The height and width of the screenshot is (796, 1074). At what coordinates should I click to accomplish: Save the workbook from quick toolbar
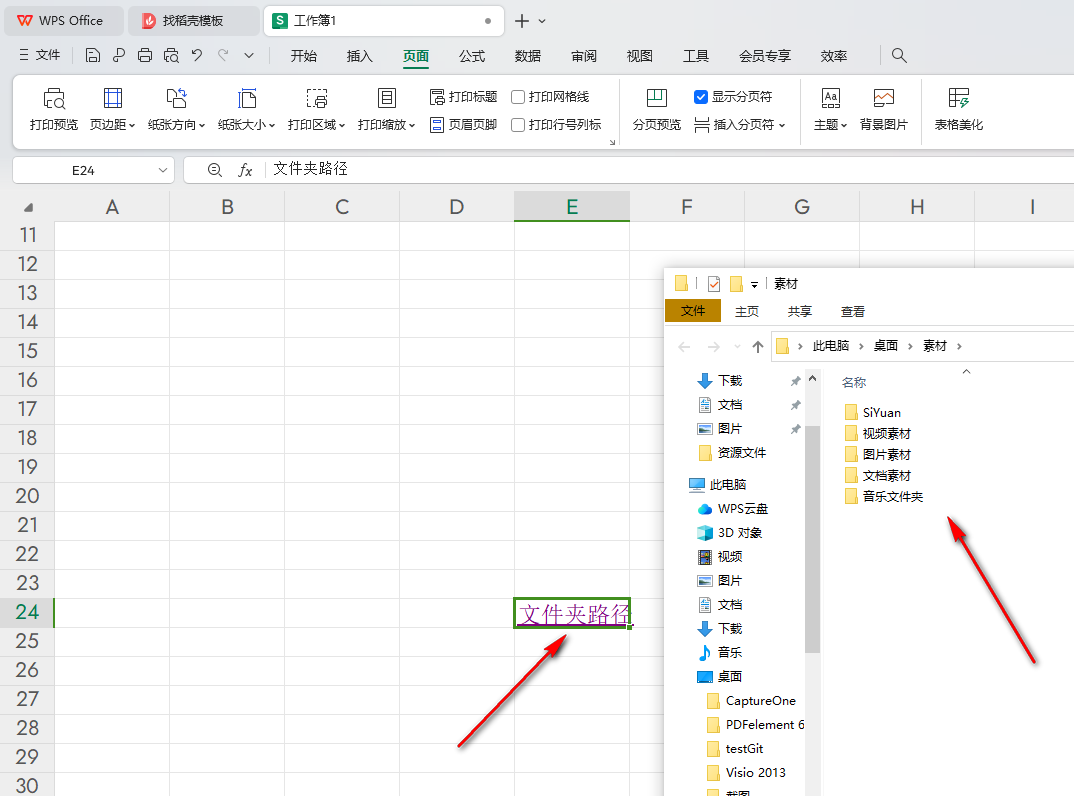pyautogui.click(x=92, y=55)
